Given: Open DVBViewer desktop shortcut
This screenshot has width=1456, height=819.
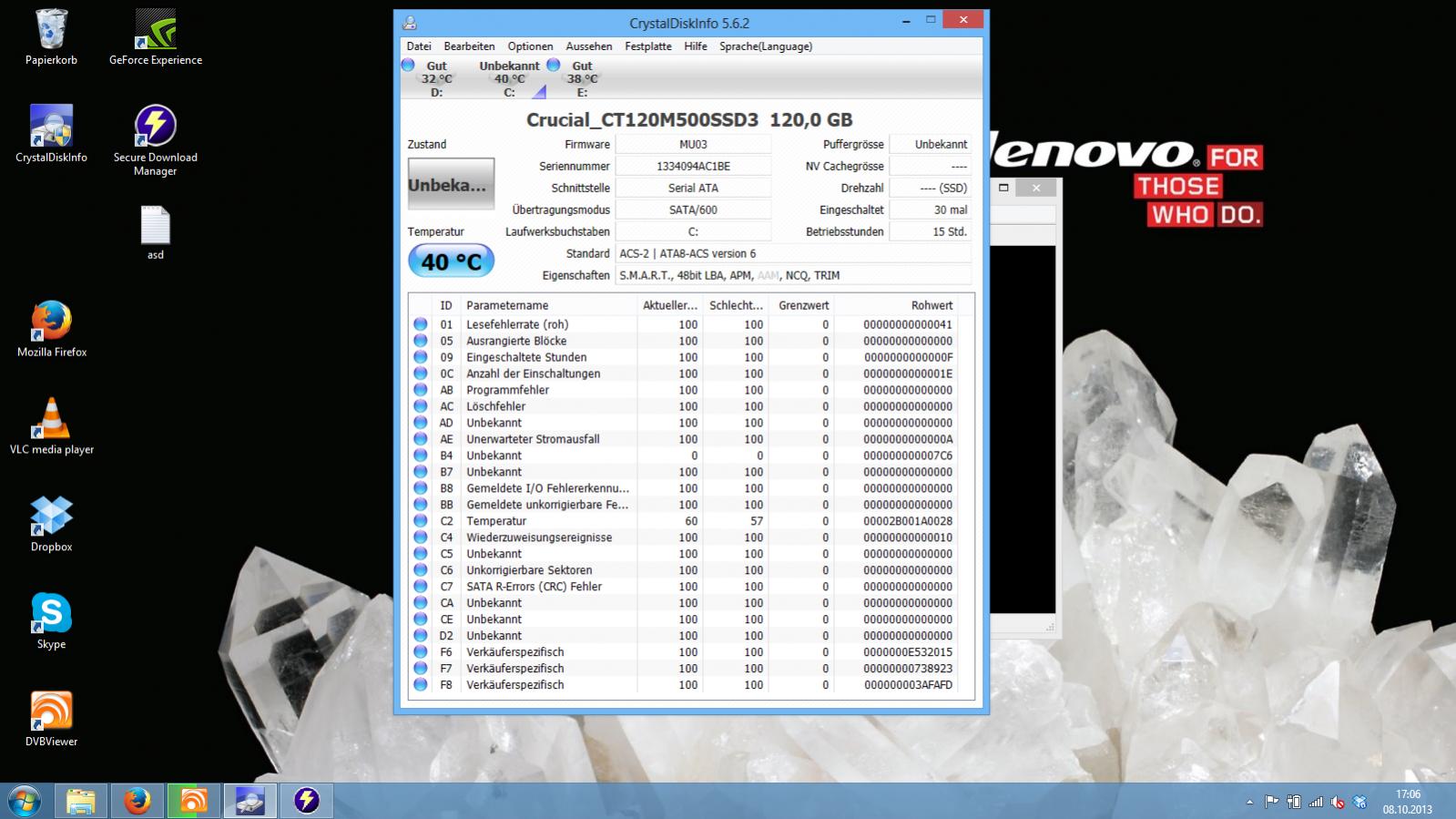Looking at the screenshot, I should (x=51, y=719).
